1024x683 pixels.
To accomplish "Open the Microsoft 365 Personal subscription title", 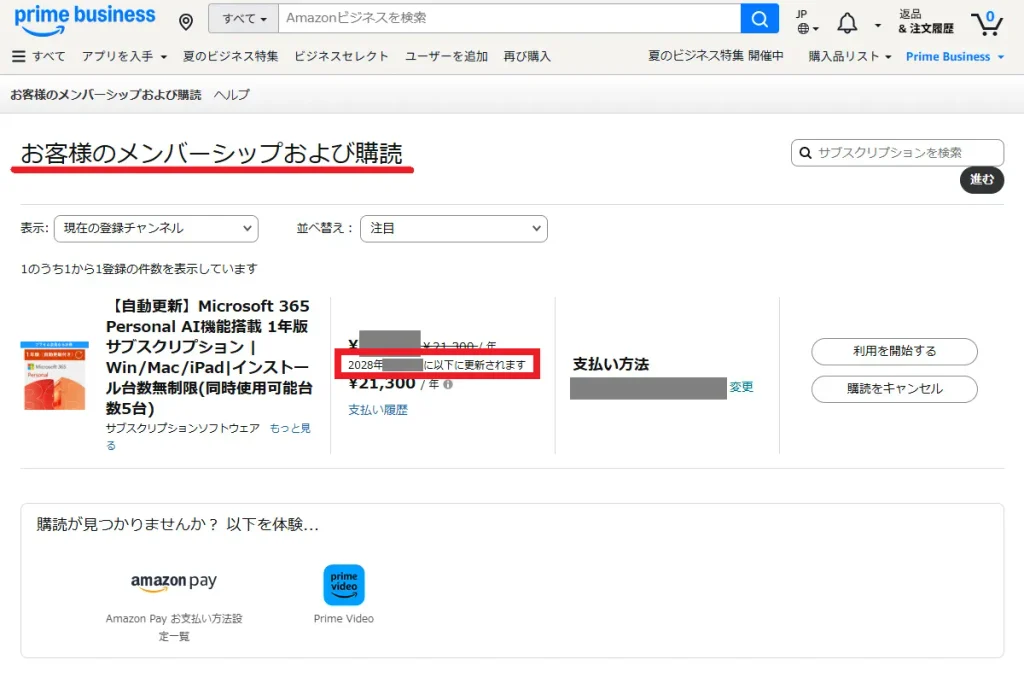I will click(209, 357).
